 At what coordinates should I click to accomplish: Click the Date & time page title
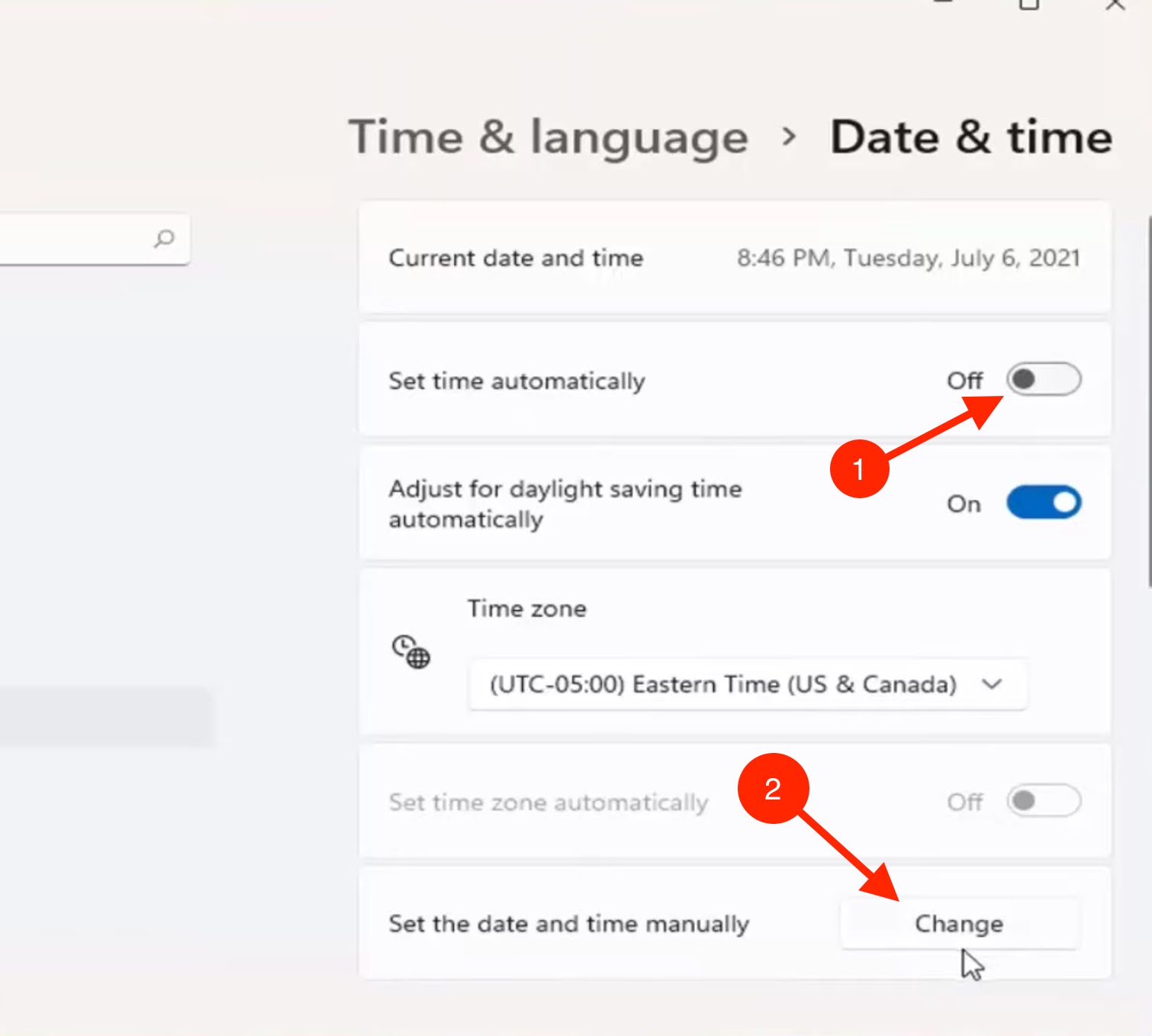971,137
